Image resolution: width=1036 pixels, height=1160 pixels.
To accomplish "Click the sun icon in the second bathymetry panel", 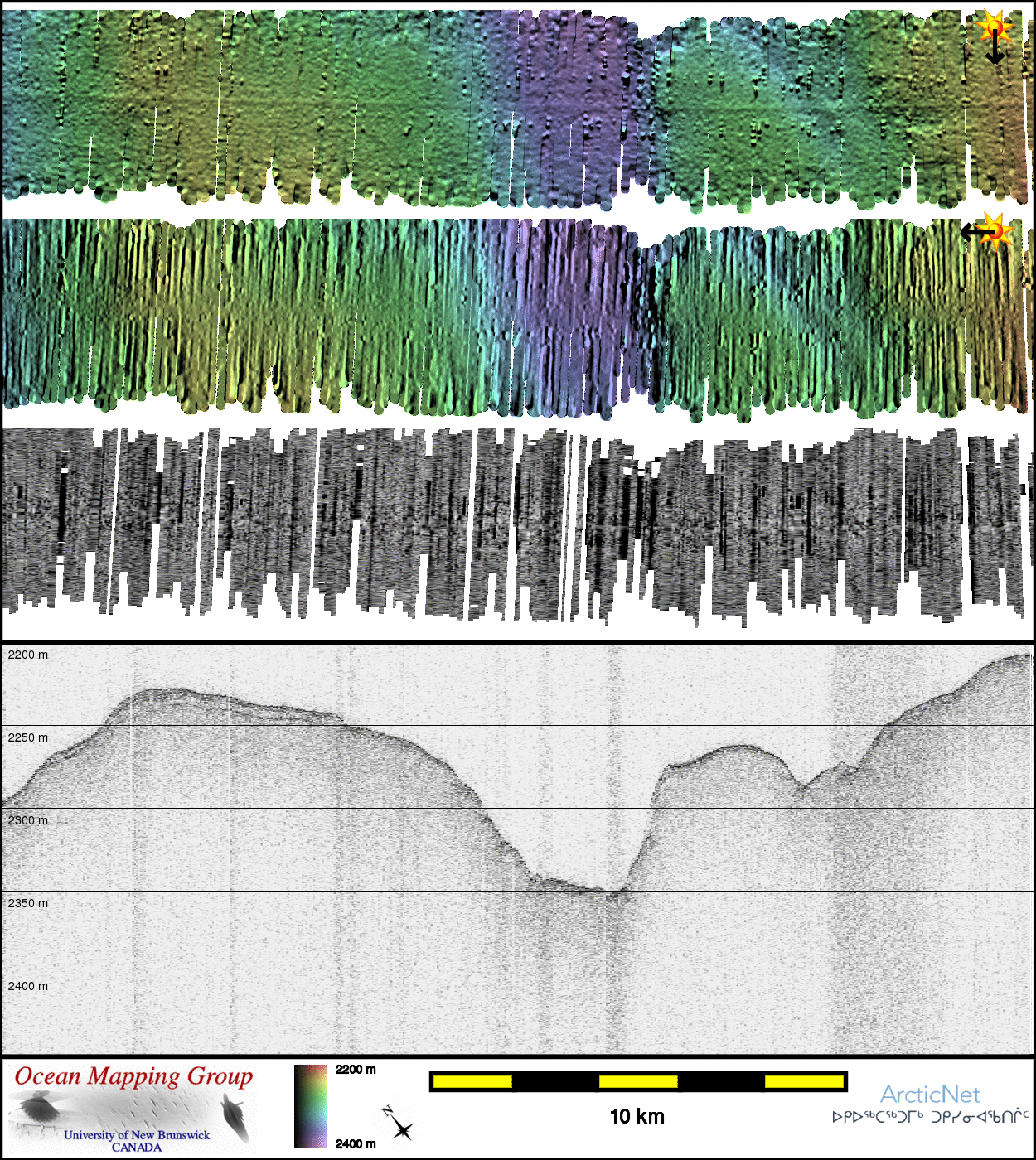I will point(997,230).
